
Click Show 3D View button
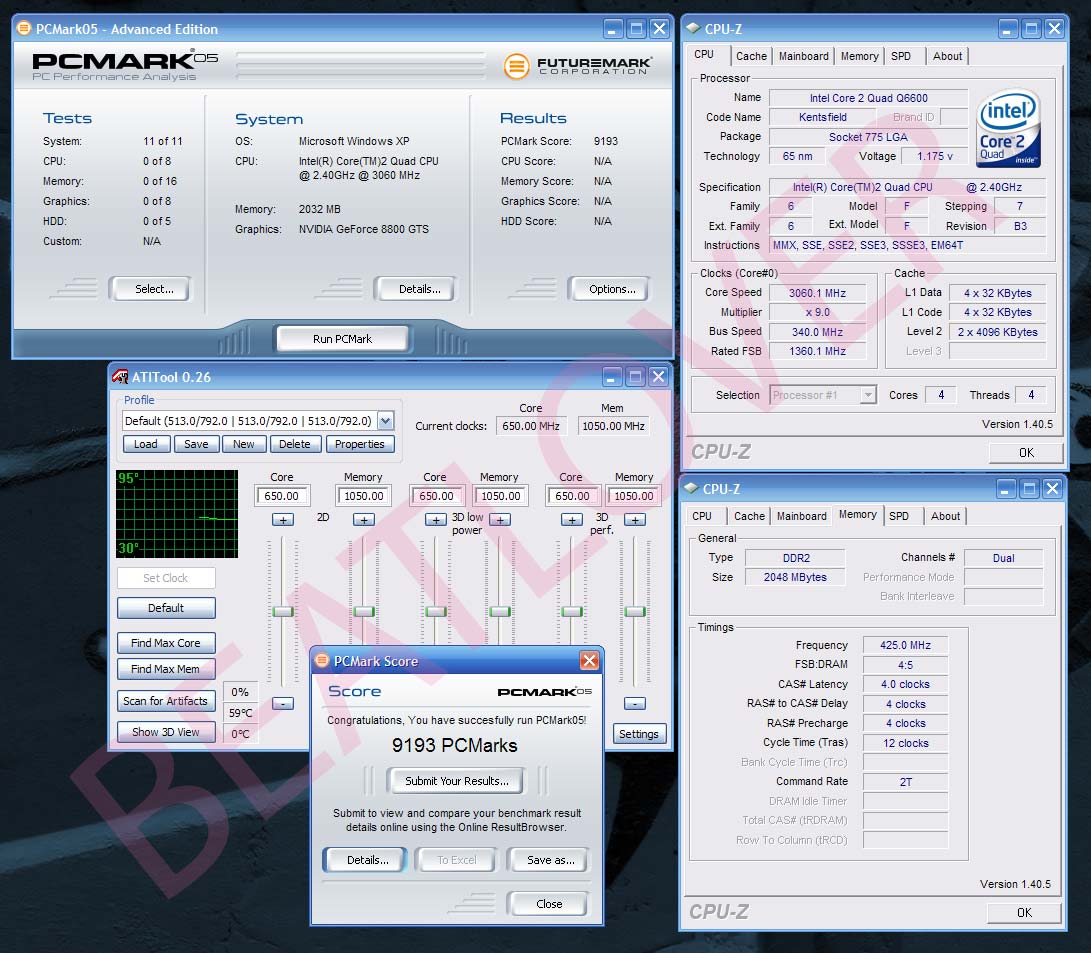click(x=166, y=732)
